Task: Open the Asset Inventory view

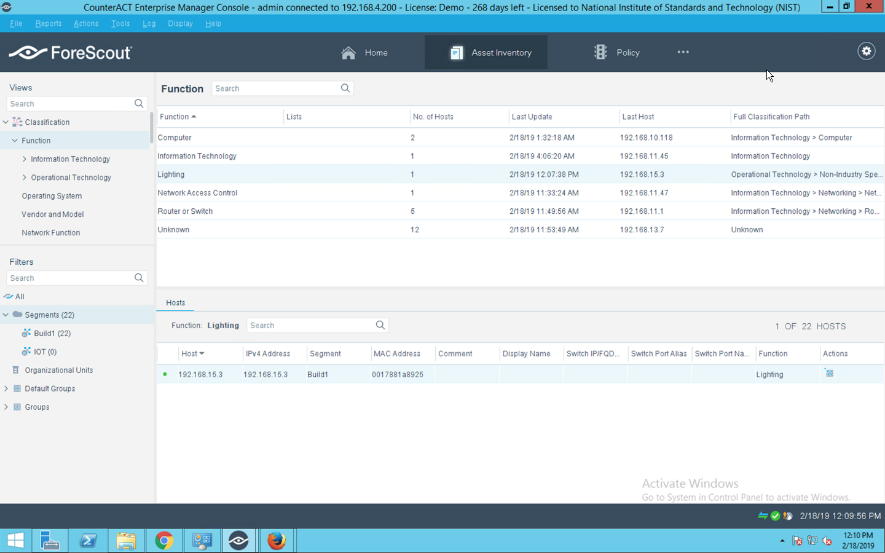Action: pyautogui.click(x=486, y=52)
